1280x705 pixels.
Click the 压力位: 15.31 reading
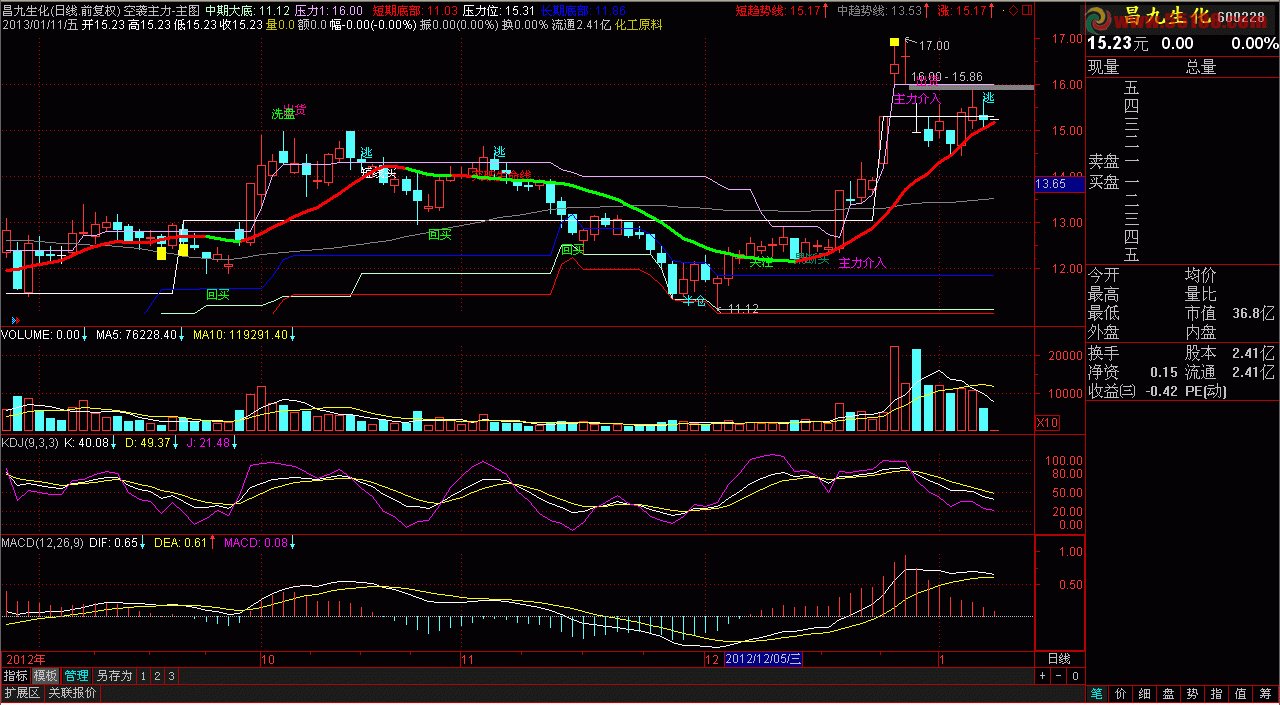point(497,10)
